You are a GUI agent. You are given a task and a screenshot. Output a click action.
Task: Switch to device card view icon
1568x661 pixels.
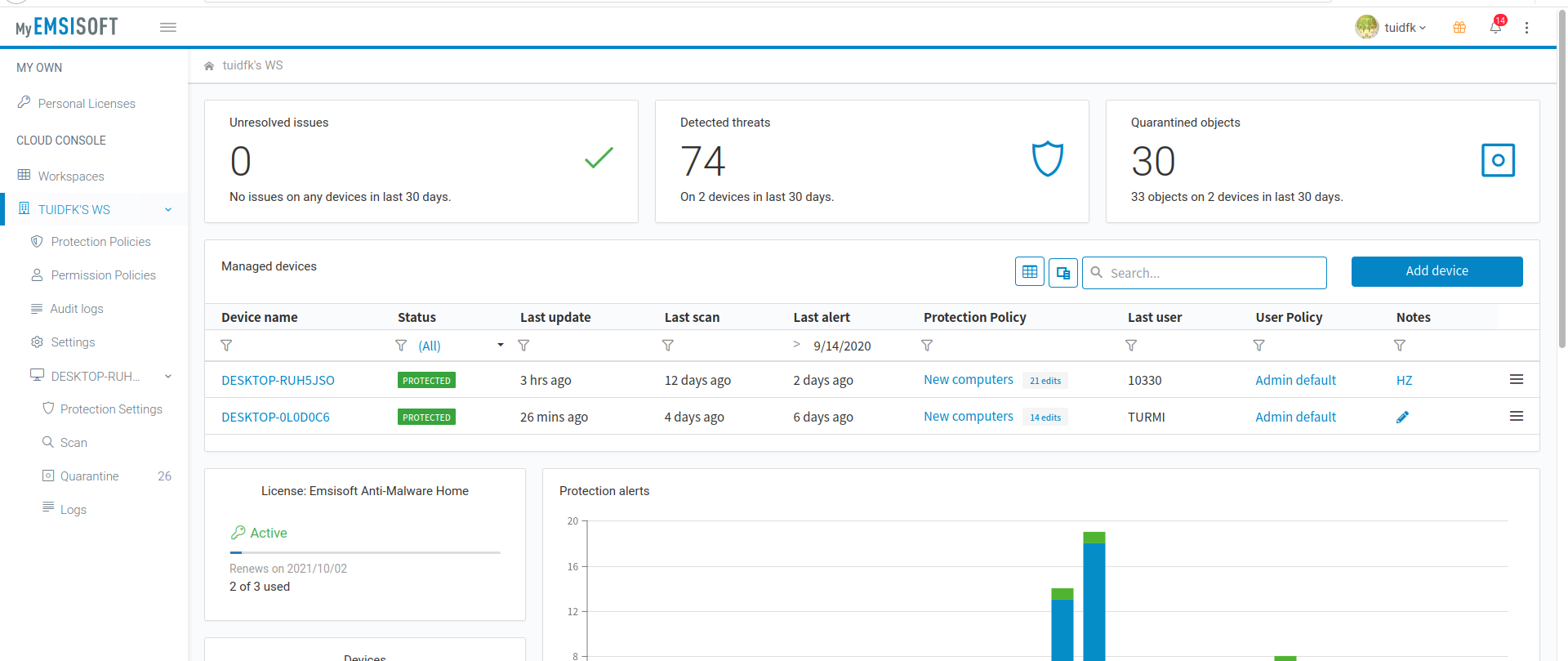click(x=1063, y=272)
